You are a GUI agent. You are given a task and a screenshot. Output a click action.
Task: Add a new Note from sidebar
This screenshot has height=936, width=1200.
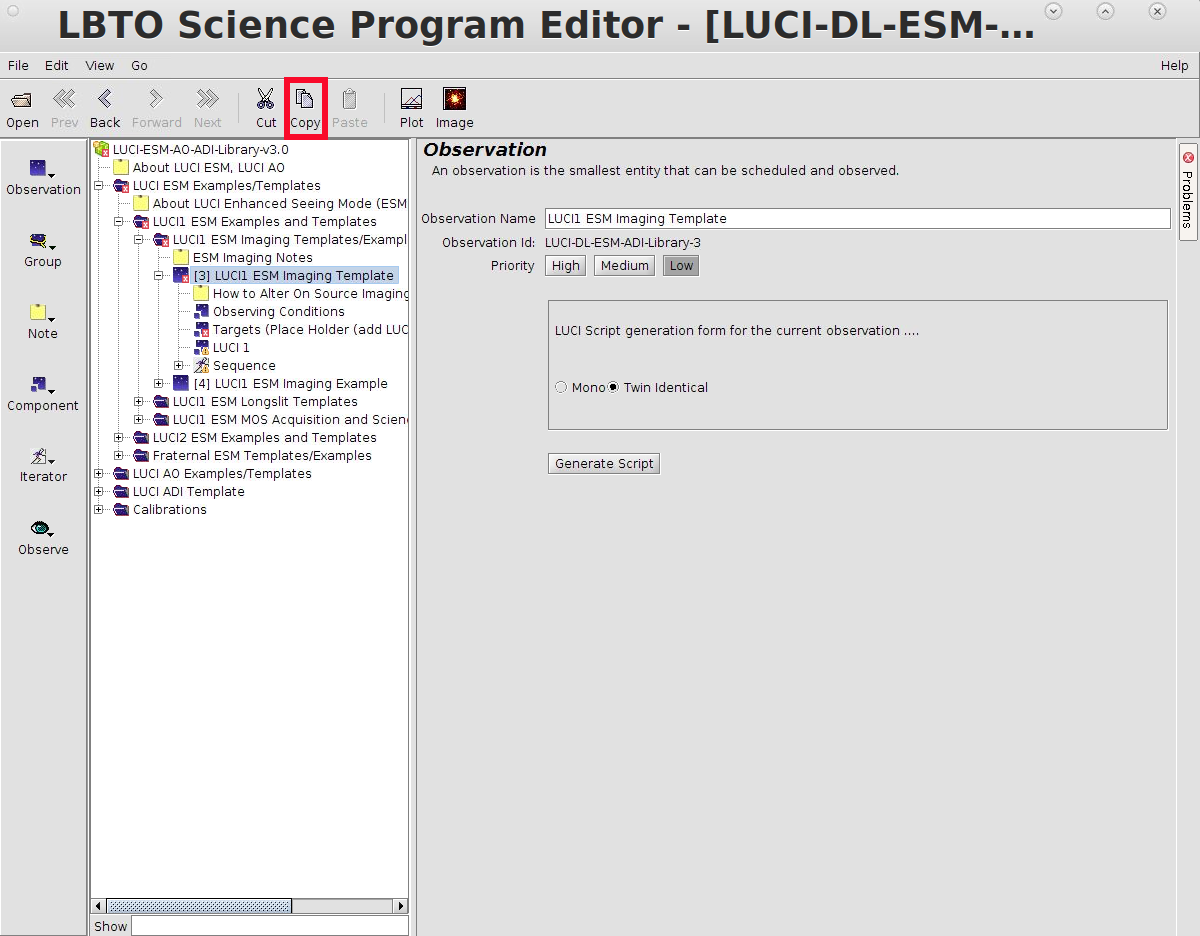[43, 321]
